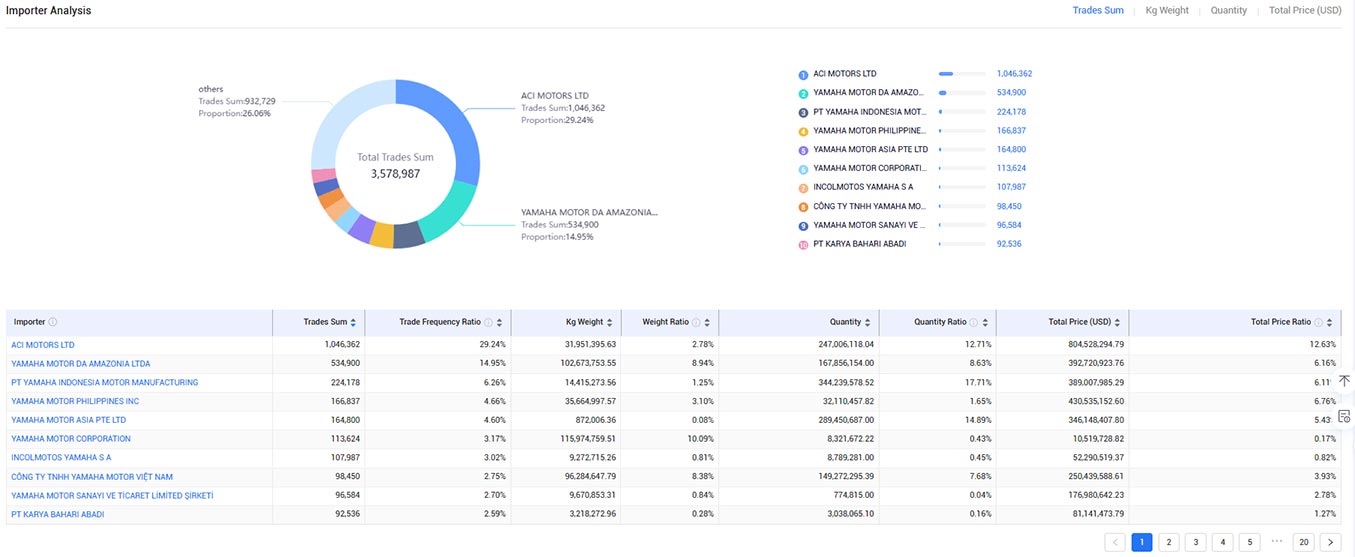The height and width of the screenshot is (557, 1355).
Task: Jump to page 20
Action: [1303, 542]
